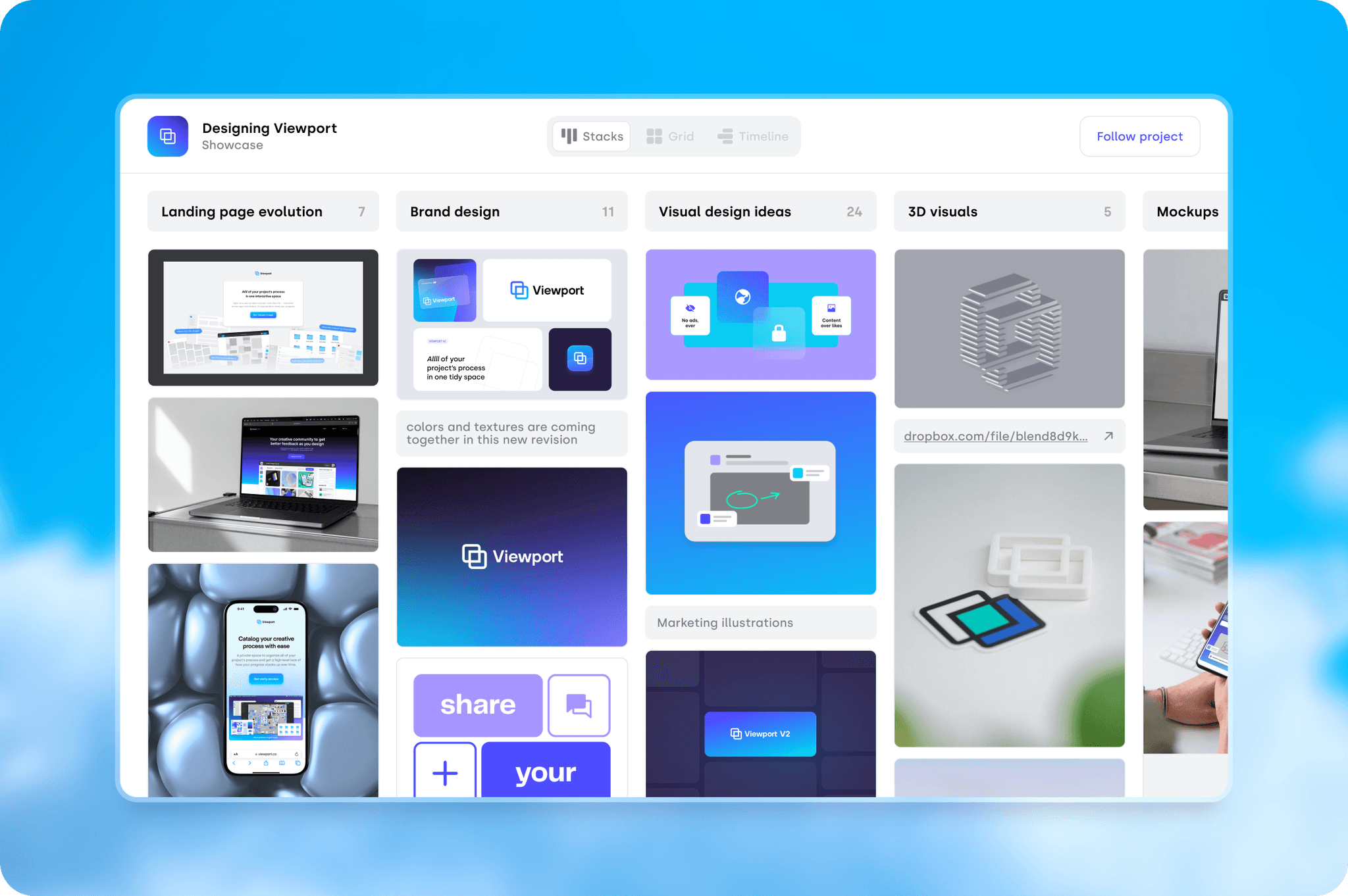The width and height of the screenshot is (1348, 896).
Task: Click the Designing Viewport app icon
Action: [x=168, y=134]
